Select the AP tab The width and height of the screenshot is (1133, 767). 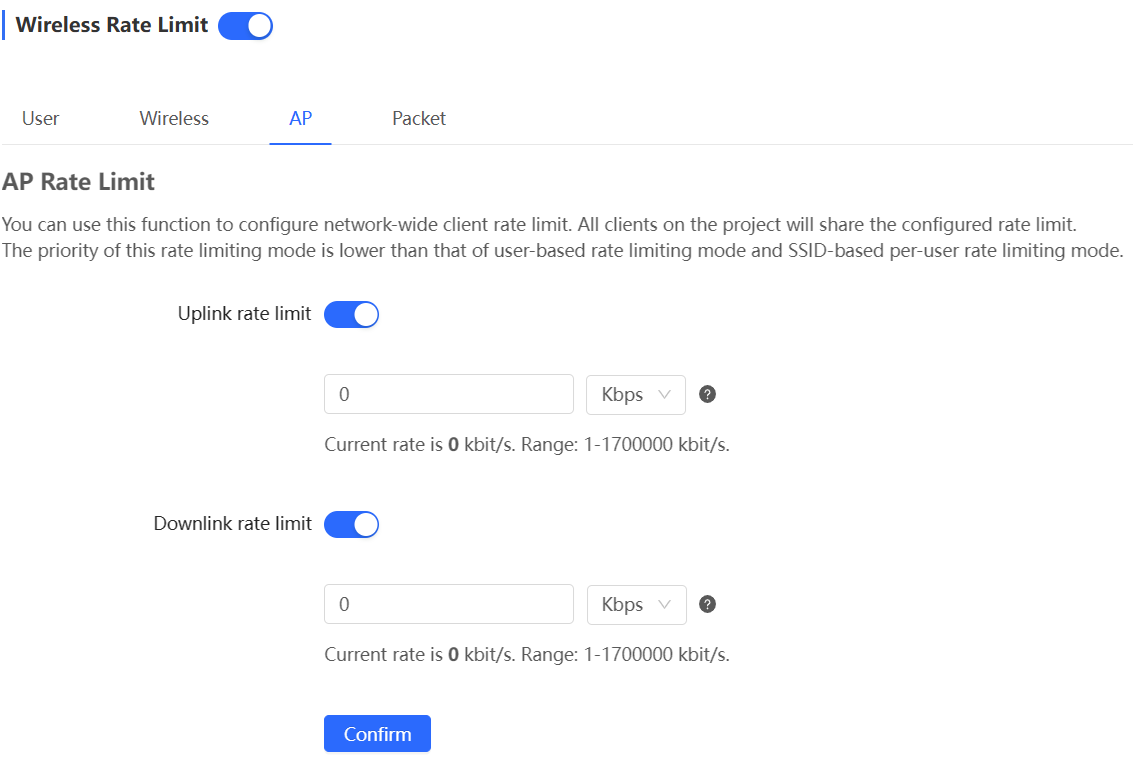coord(300,118)
